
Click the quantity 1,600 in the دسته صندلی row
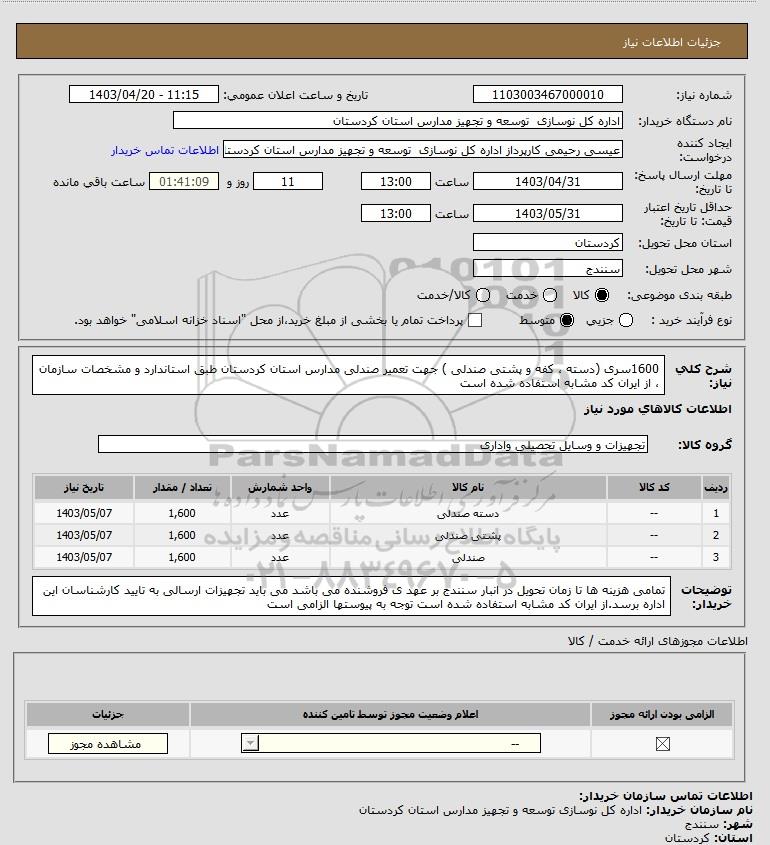coord(182,514)
